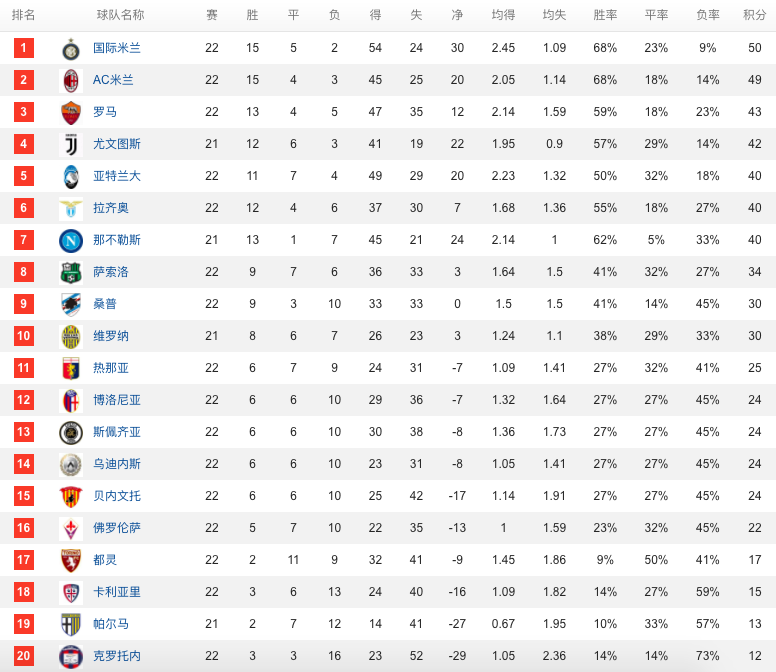Click the 尤文图斯 J logo icon
Viewport: 776px width, 672px height.
click(71, 144)
